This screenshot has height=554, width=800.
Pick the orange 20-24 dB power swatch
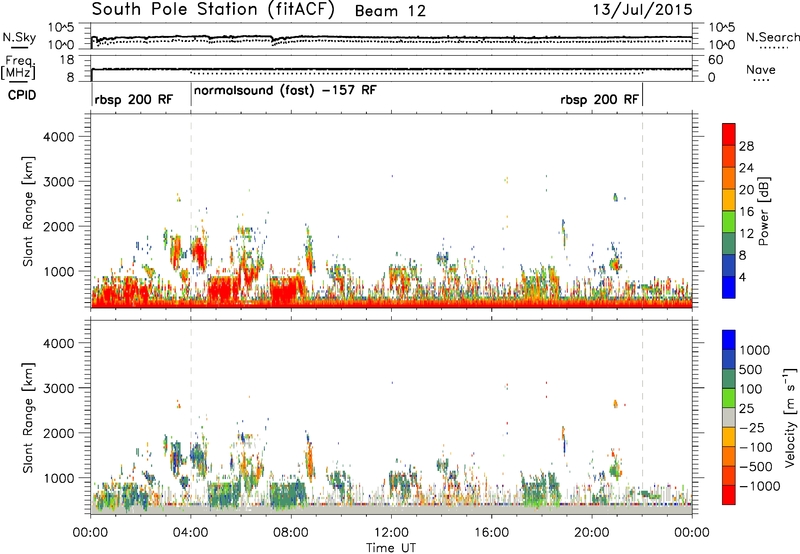tap(729, 178)
